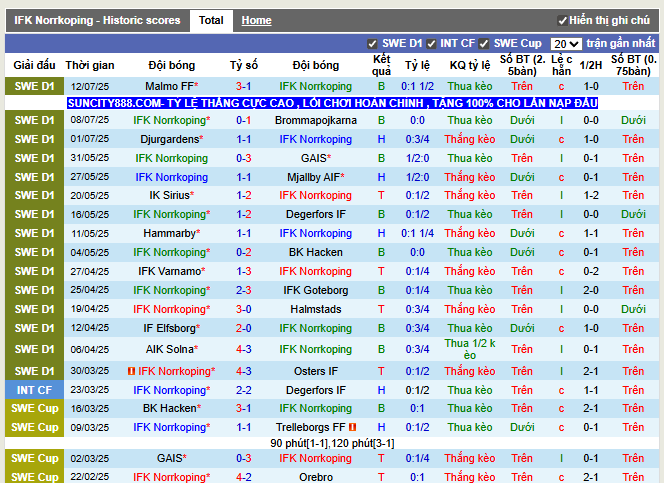Click GAIS team in 31/05/25 row

tap(313, 158)
